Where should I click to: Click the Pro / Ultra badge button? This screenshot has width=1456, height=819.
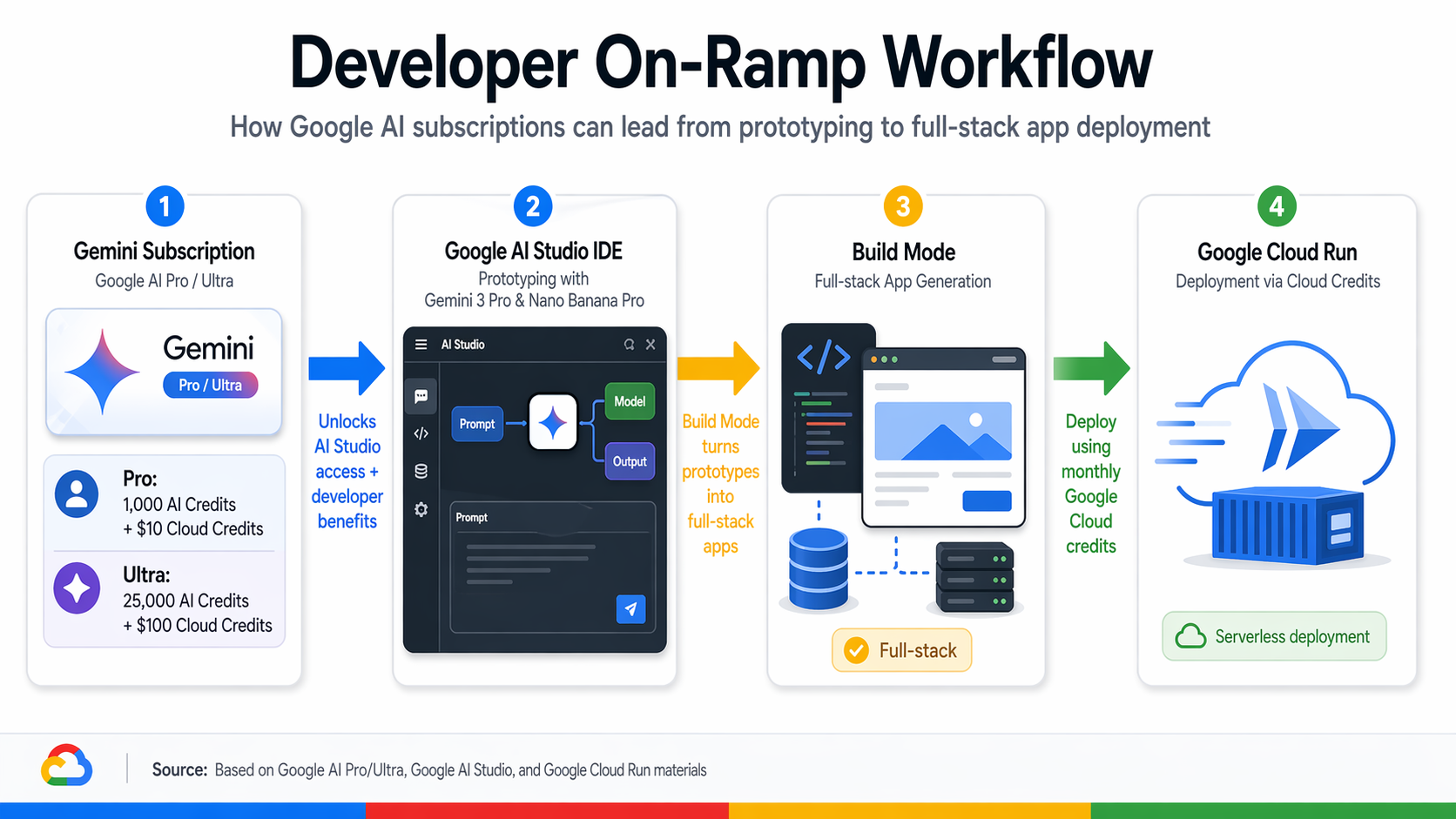(x=210, y=384)
